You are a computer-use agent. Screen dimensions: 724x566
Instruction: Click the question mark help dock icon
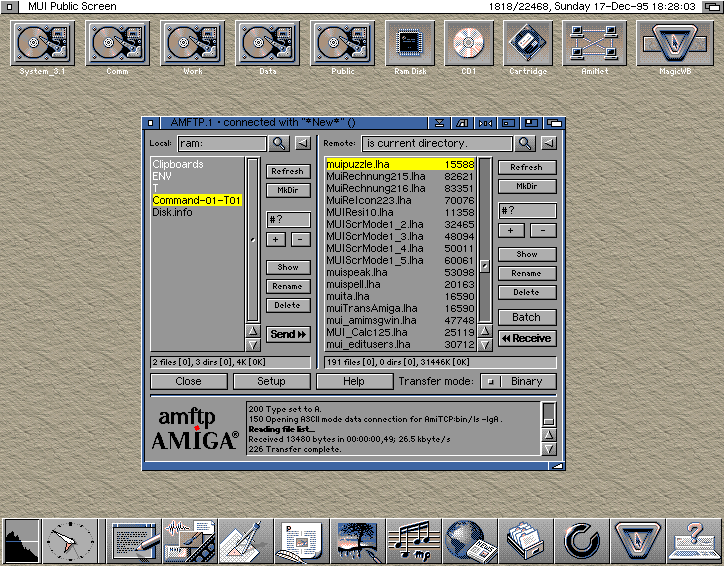693,540
